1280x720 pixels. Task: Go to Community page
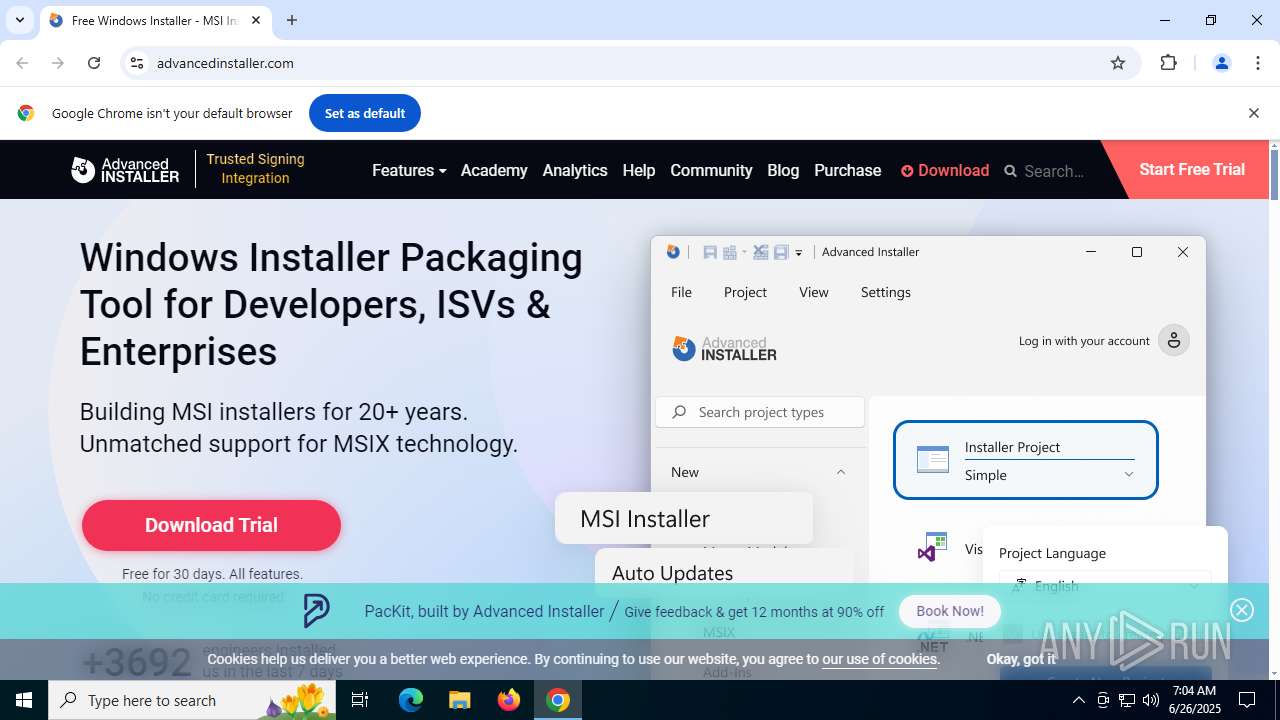[x=711, y=171]
